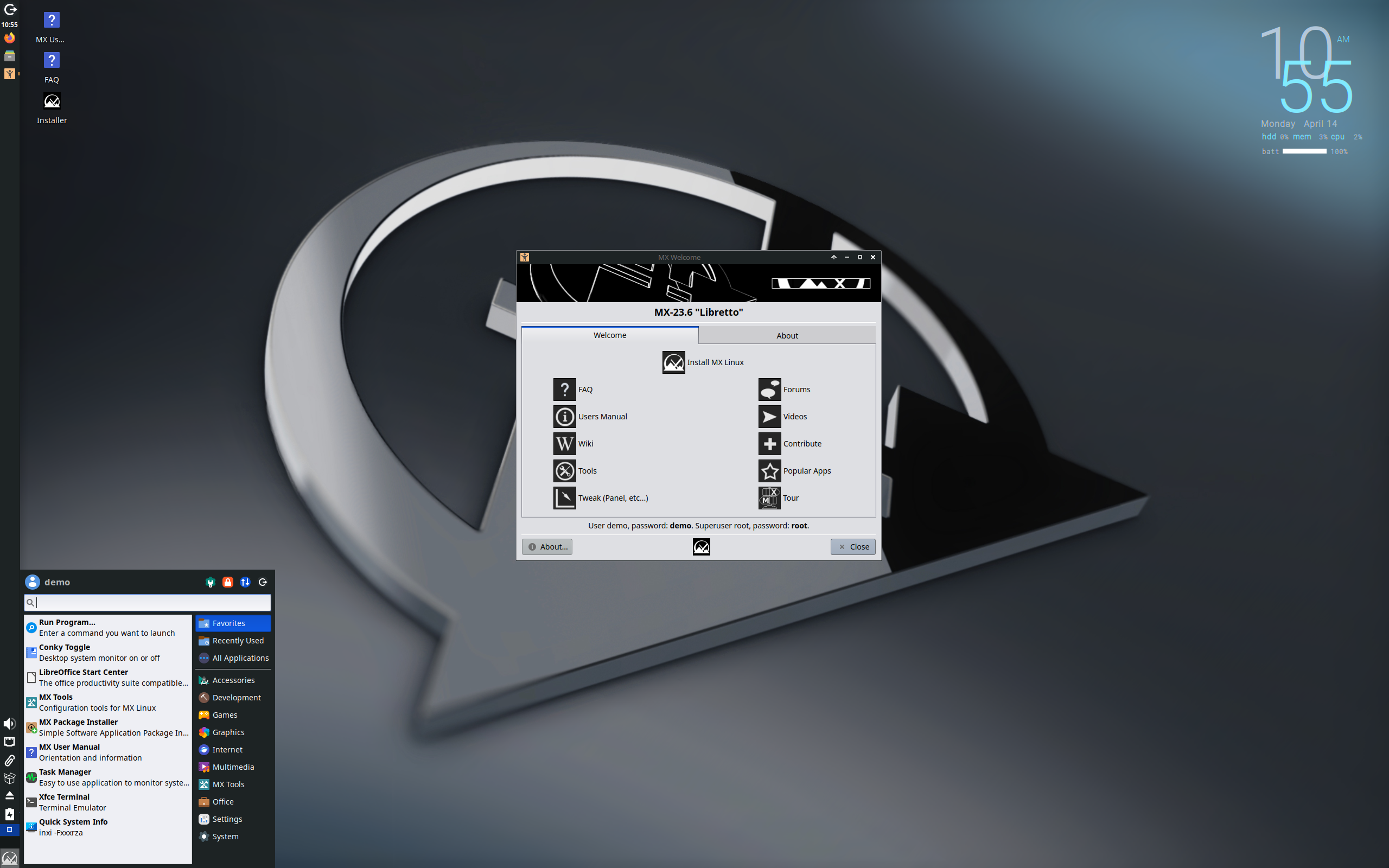Open Firefox from the left panel
This screenshot has width=1389, height=868.
click(x=9, y=37)
